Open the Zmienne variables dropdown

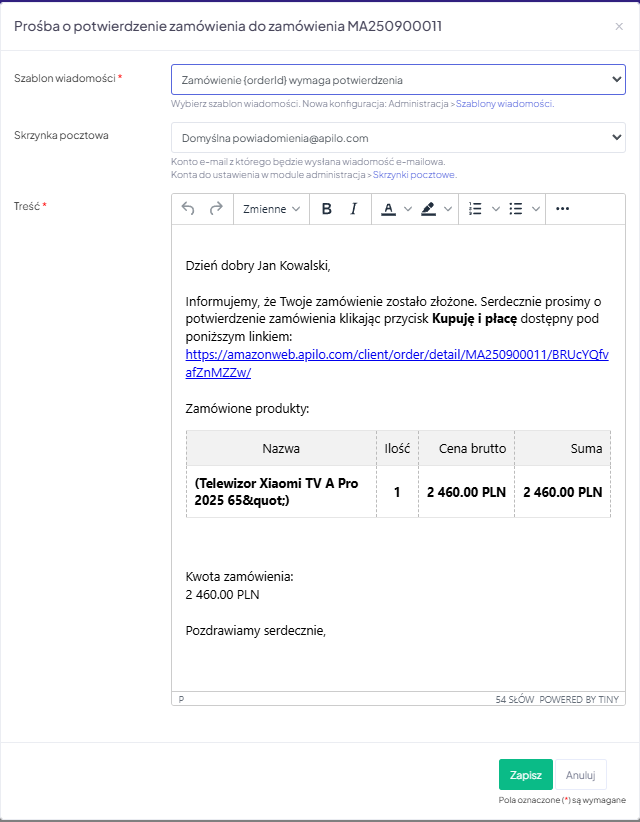[x=271, y=209]
